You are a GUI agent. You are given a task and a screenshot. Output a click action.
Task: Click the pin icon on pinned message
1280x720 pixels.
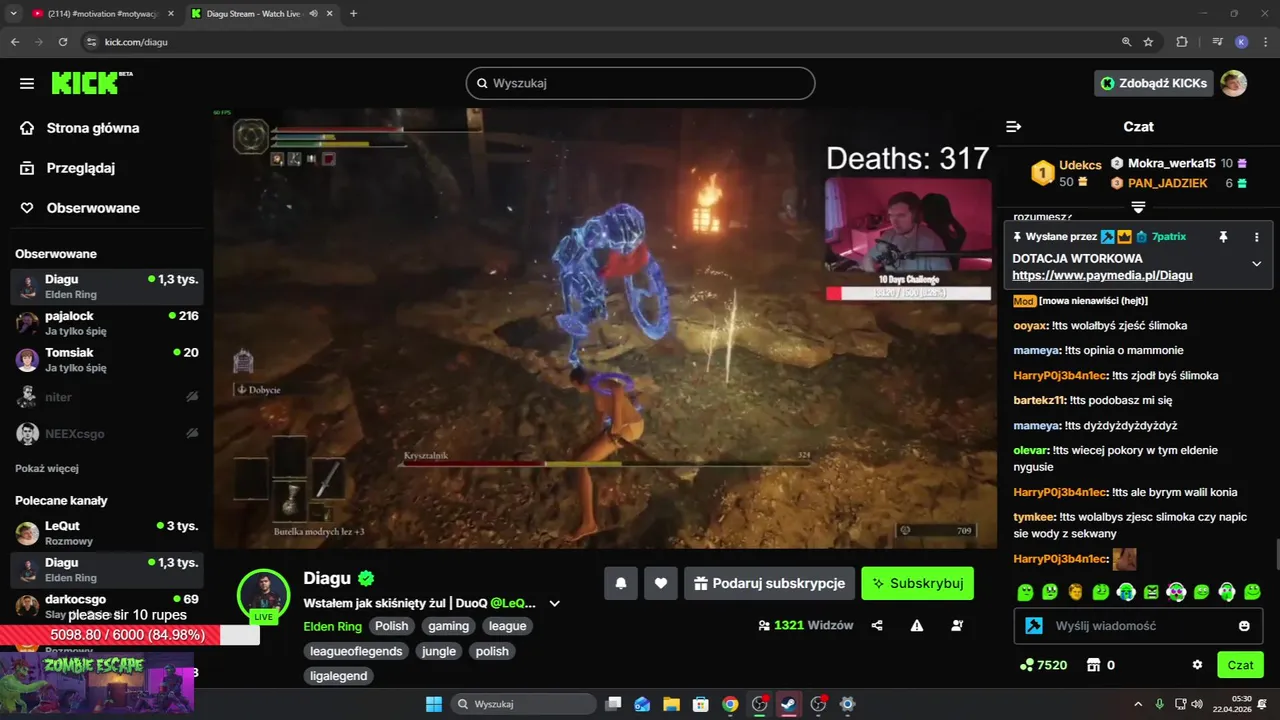tap(1223, 237)
